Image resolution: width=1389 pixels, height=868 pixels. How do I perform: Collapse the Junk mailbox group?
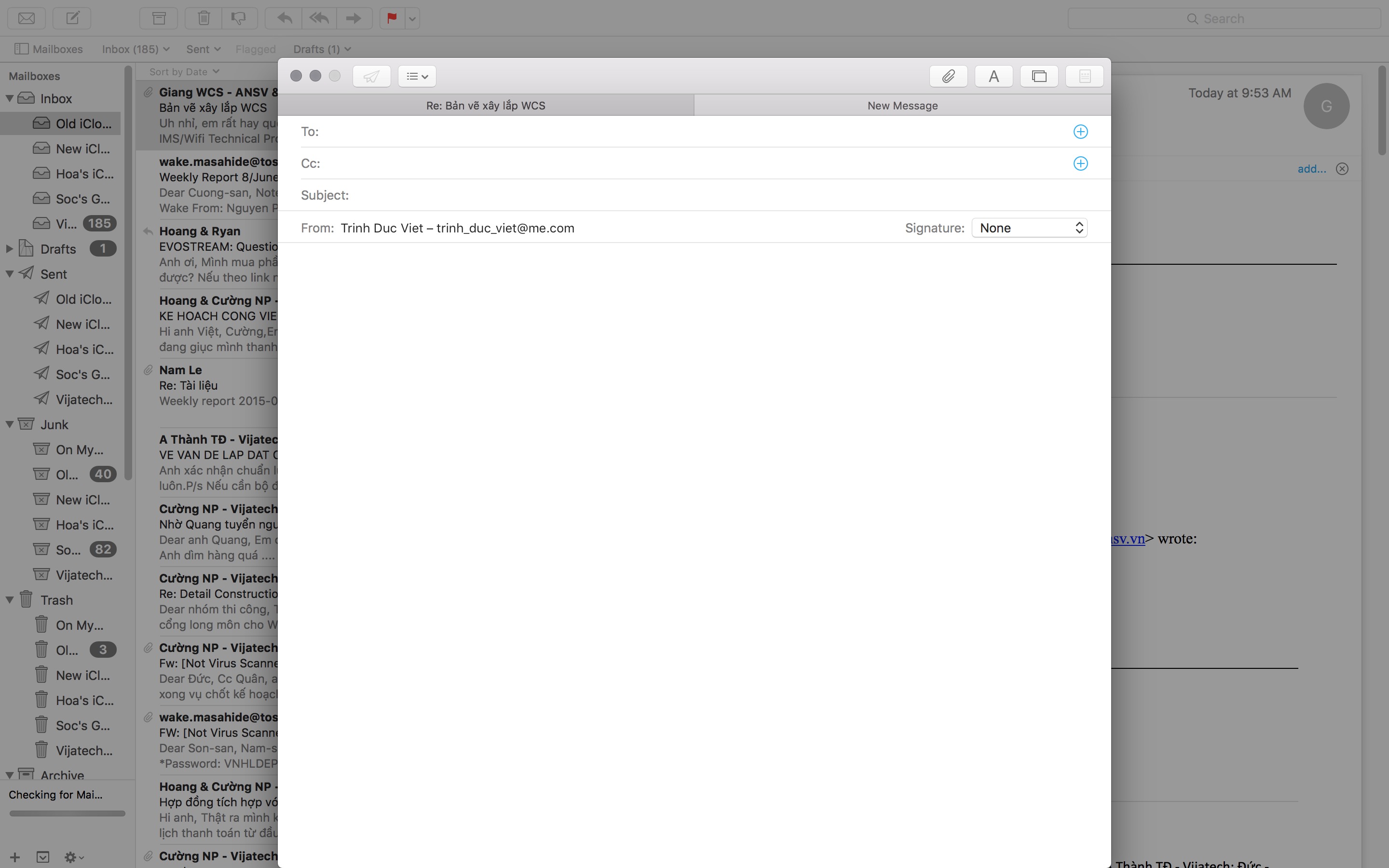[x=10, y=424]
